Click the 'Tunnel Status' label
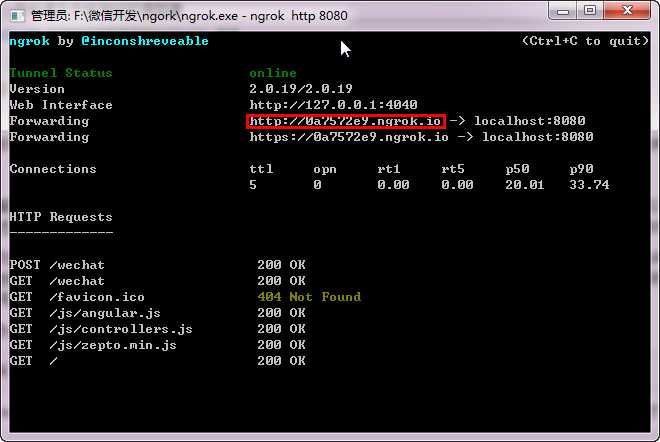 pyautogui.click(x=61, y=73)
